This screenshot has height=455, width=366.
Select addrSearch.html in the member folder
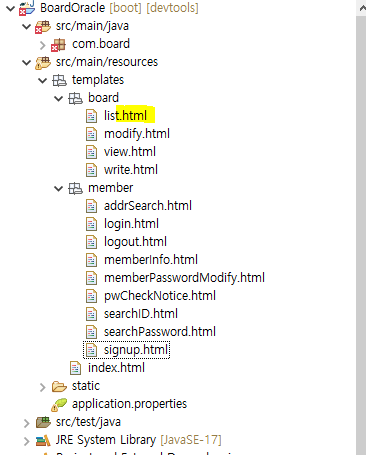(148, 206)
